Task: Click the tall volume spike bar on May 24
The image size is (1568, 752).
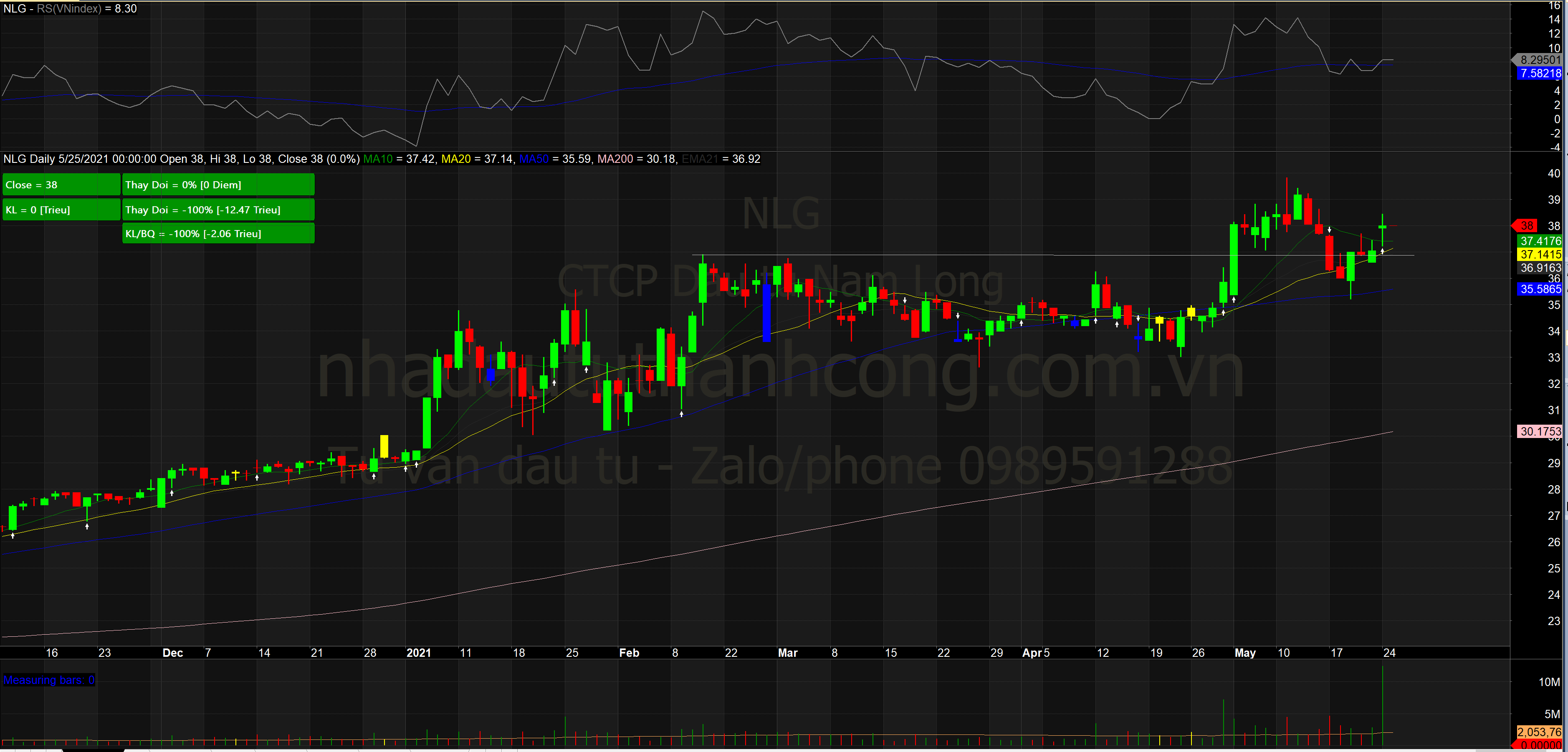Action: click(1382, 700)
